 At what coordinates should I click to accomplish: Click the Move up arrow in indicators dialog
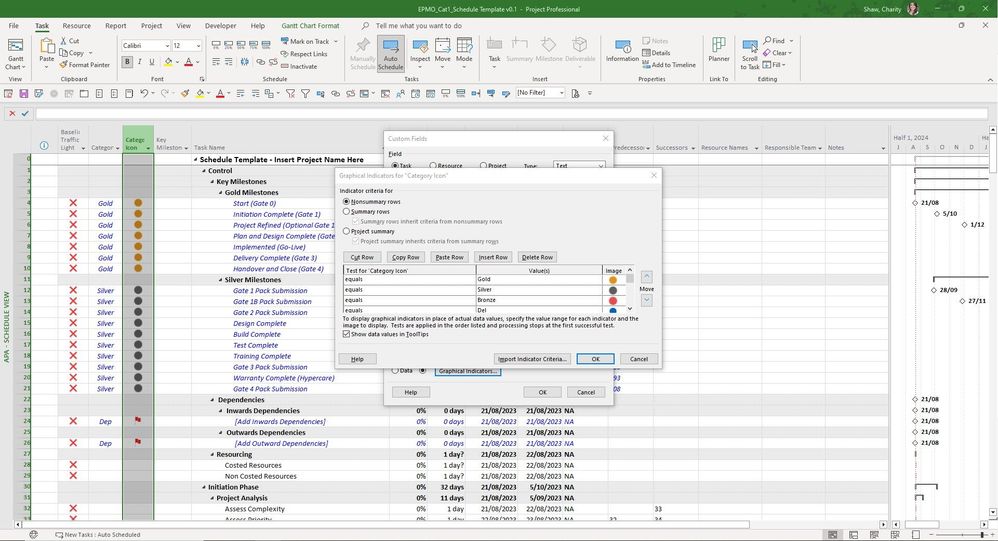647,277
